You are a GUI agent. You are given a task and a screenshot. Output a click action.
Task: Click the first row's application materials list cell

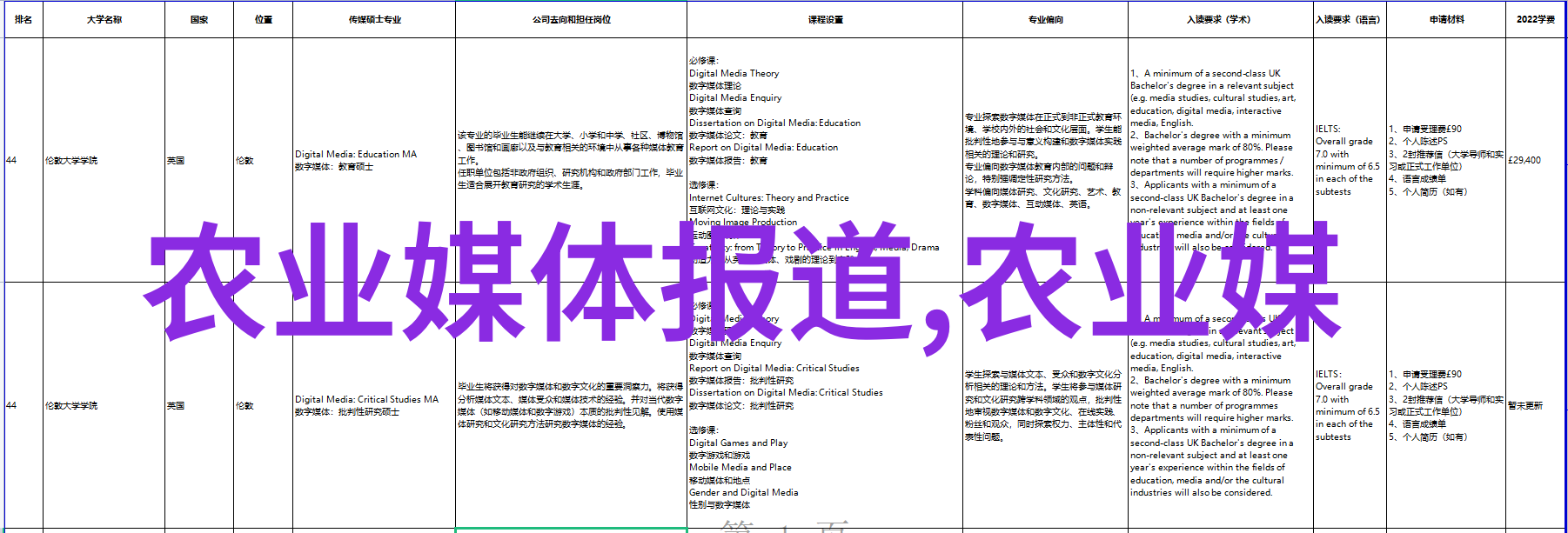pyautogui.click(x=1444, y=160)
